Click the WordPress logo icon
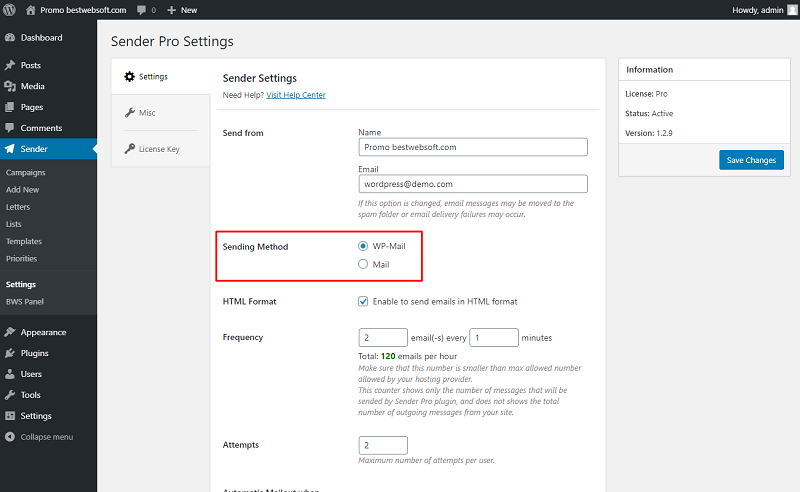Image resolution: width=800 pixels, height=492 pixels. click(x=10, y=10)
